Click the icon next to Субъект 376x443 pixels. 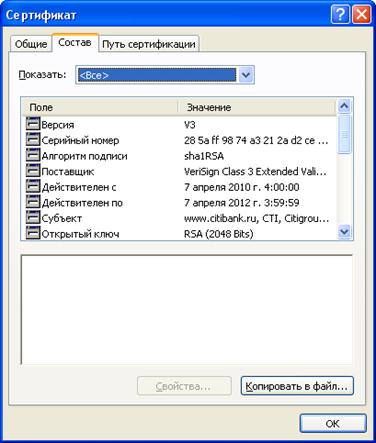33,218
